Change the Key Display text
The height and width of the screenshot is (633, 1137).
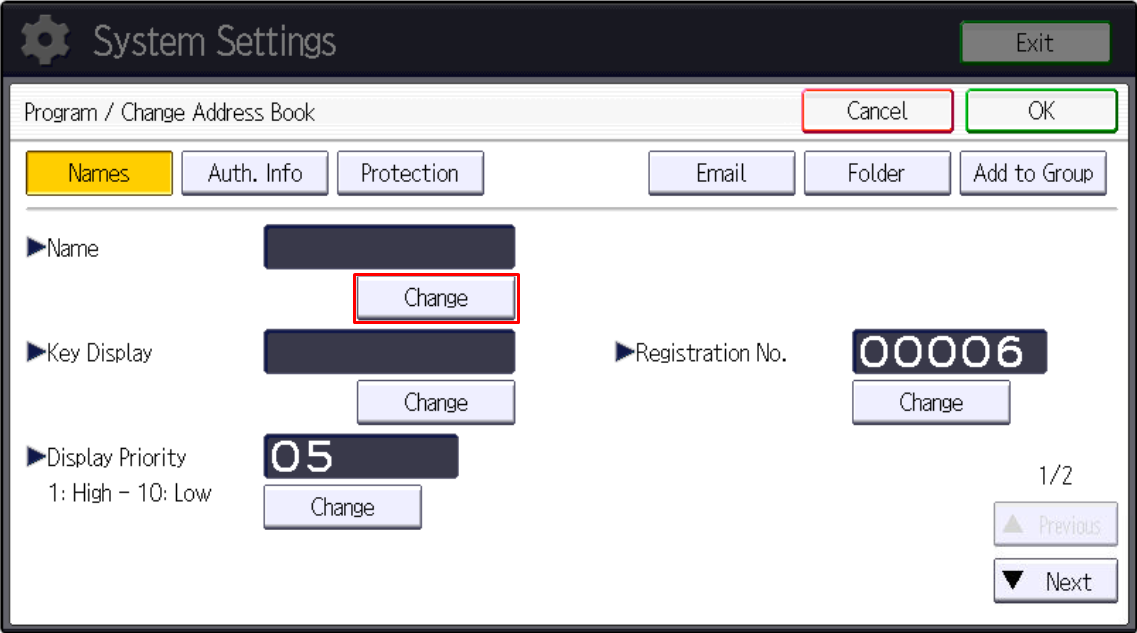click(x=436, y=402)
